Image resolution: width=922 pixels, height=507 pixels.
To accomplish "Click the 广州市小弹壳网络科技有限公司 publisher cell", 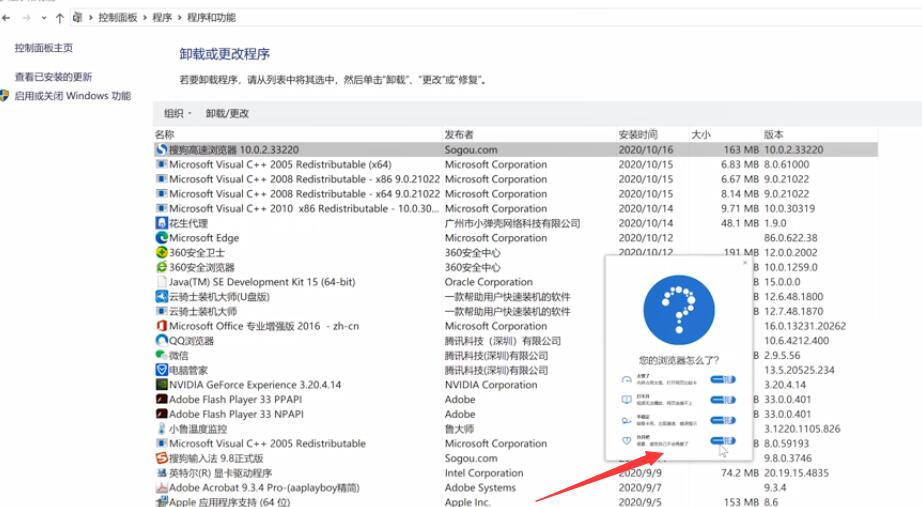I will pyautogui.click(x=512, y=223).
